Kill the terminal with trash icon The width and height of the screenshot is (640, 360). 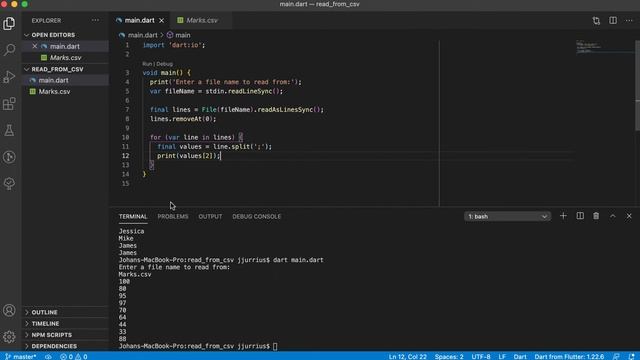(596, 216)
